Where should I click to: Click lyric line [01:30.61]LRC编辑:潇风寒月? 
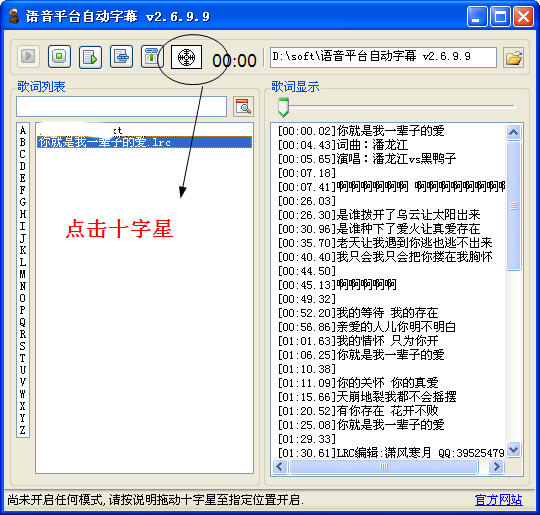[355, 453]
